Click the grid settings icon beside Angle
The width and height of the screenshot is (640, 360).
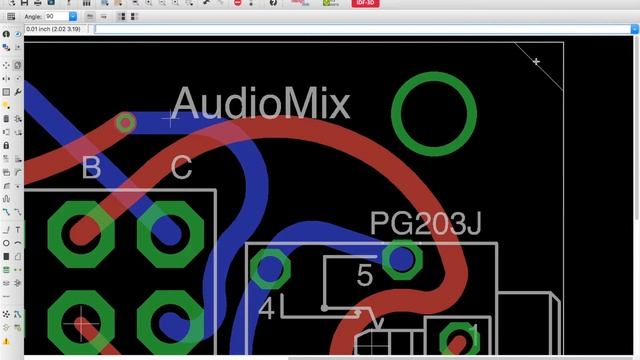click(x=11, y=16)
